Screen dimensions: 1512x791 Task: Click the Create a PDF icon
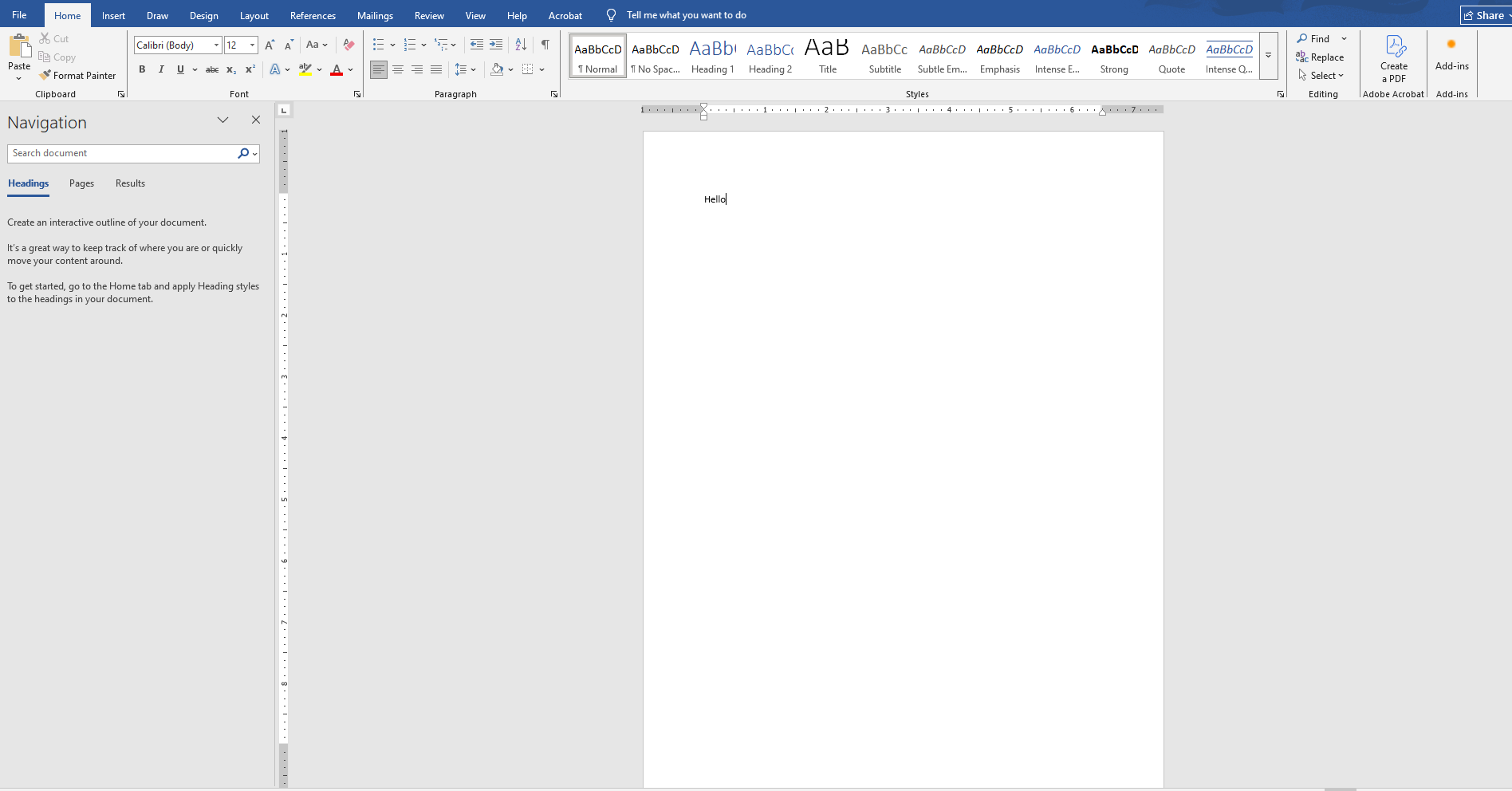point(1394,46)
